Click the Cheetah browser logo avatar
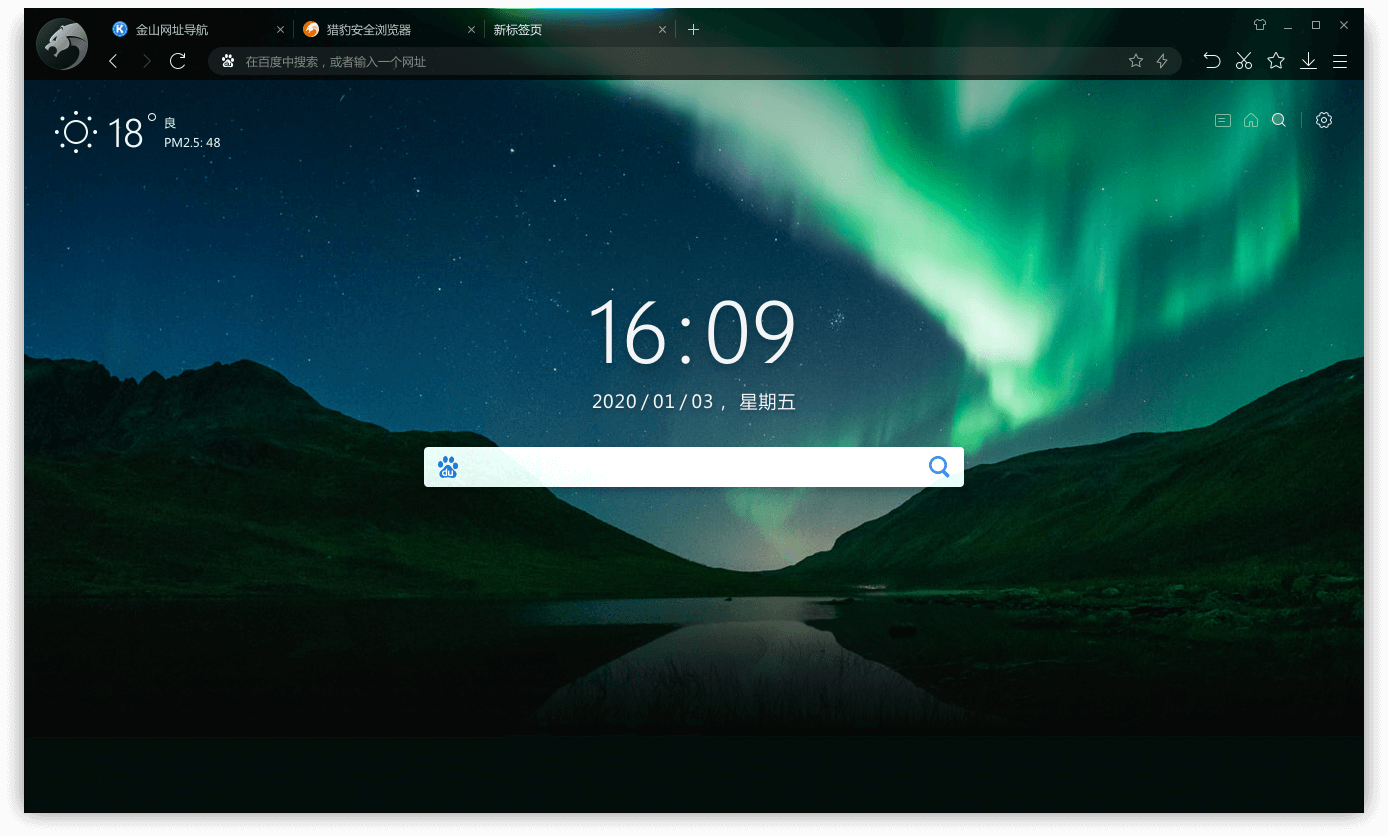1388x836 pixels. (x=62, y=44)
